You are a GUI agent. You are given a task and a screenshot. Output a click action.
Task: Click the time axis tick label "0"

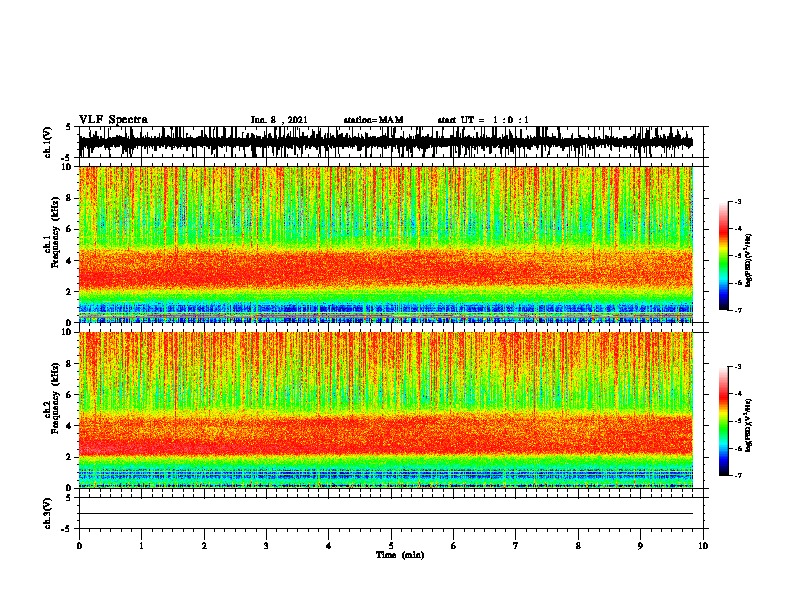click(x=79, y=546)
